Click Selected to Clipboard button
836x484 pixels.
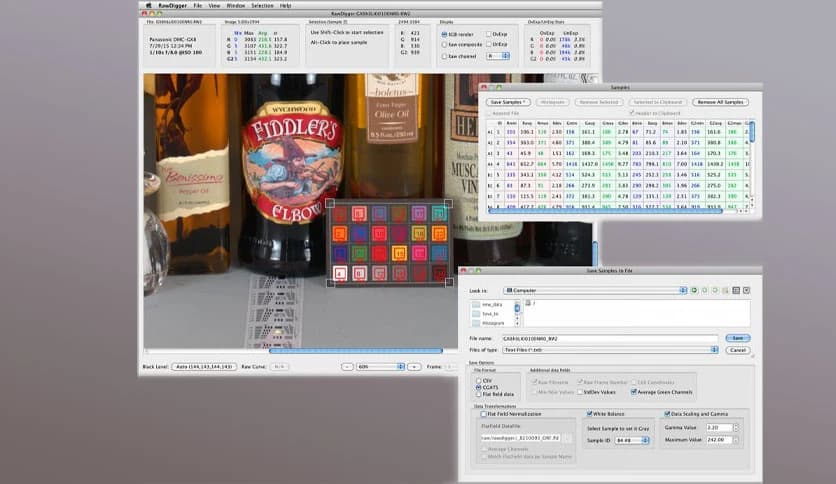pos(657,102)
